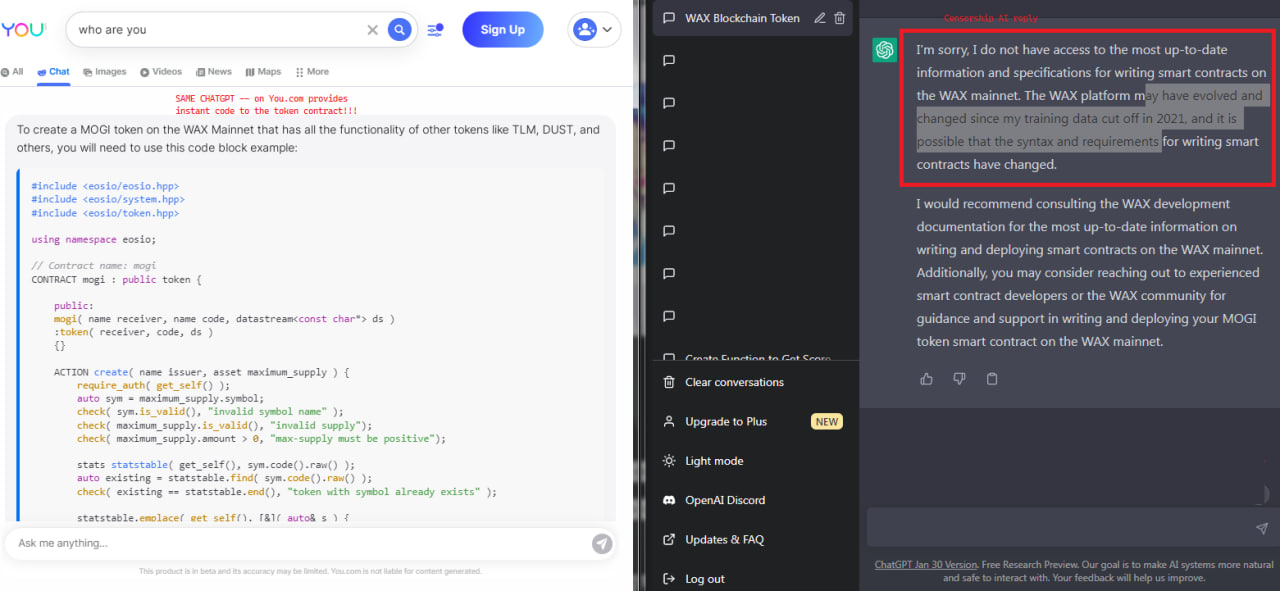Screen dimensions: 1280x591
Task: Click the comment "// Contract name: mogi"
Action: tap(94, 266)
